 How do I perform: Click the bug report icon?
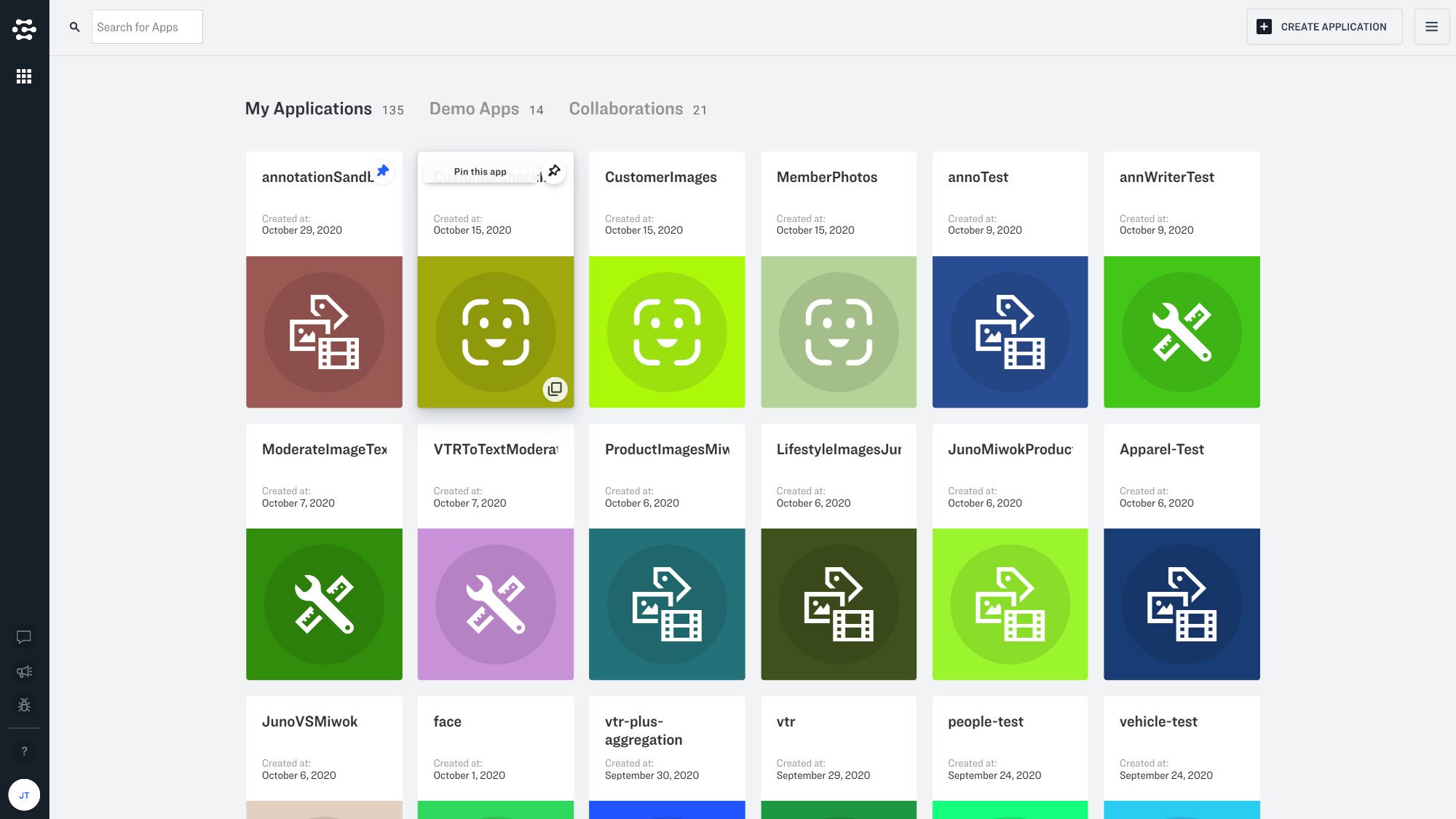(x=24, y=705)
